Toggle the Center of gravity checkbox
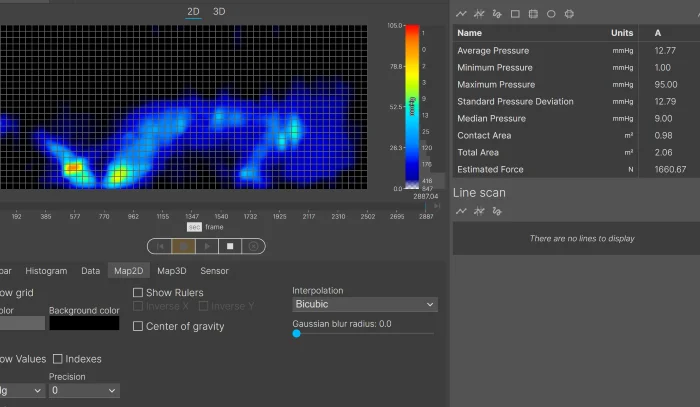Image resolution: width=700 pixels, height=407 pixels. (138, 326)
